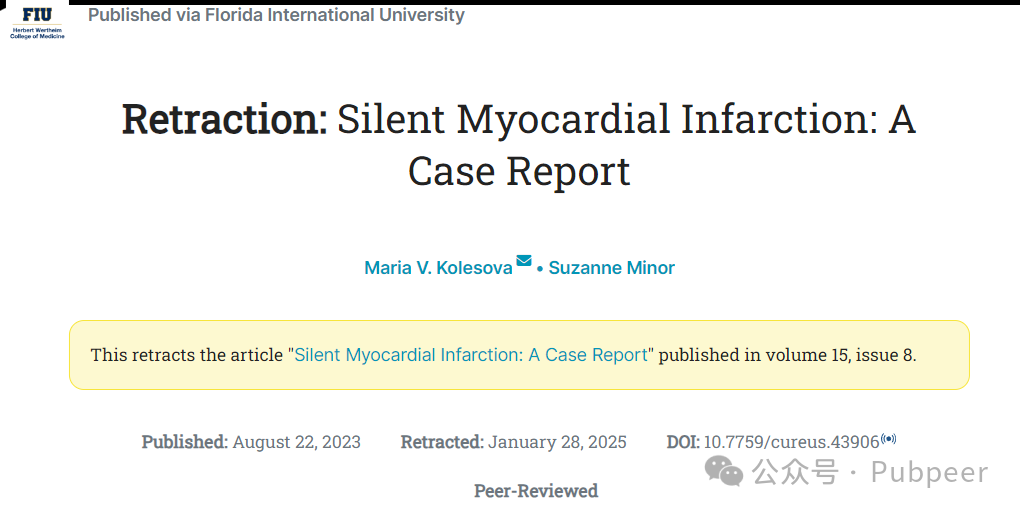Click "Case Report" in the main title

point(519,172)
